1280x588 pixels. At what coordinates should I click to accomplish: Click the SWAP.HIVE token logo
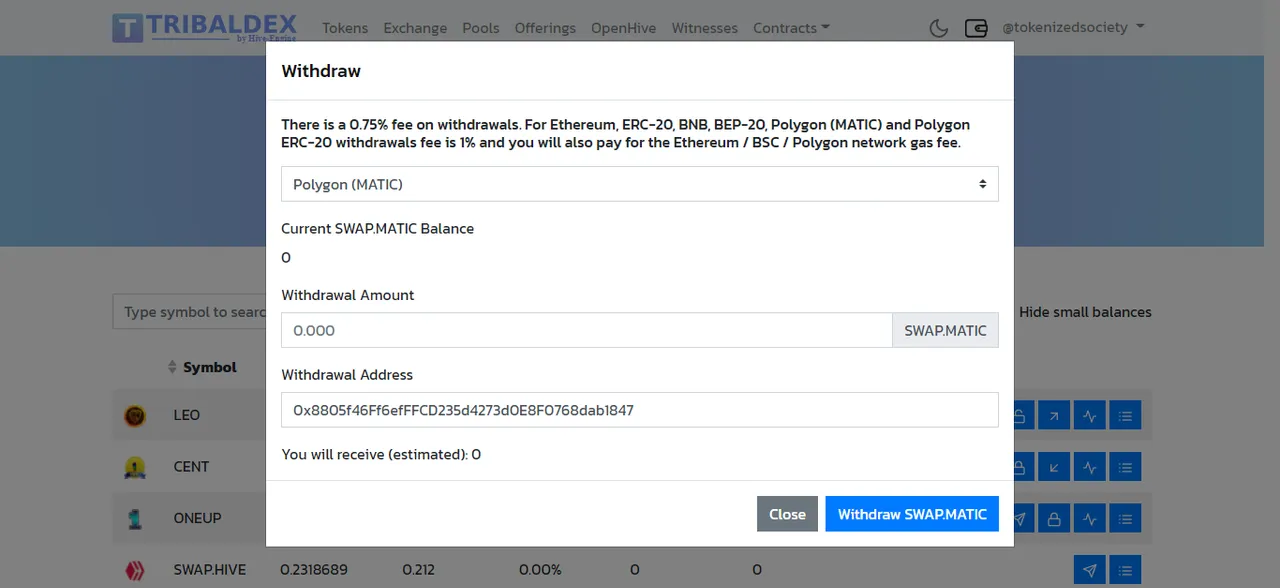click(134, 570)
